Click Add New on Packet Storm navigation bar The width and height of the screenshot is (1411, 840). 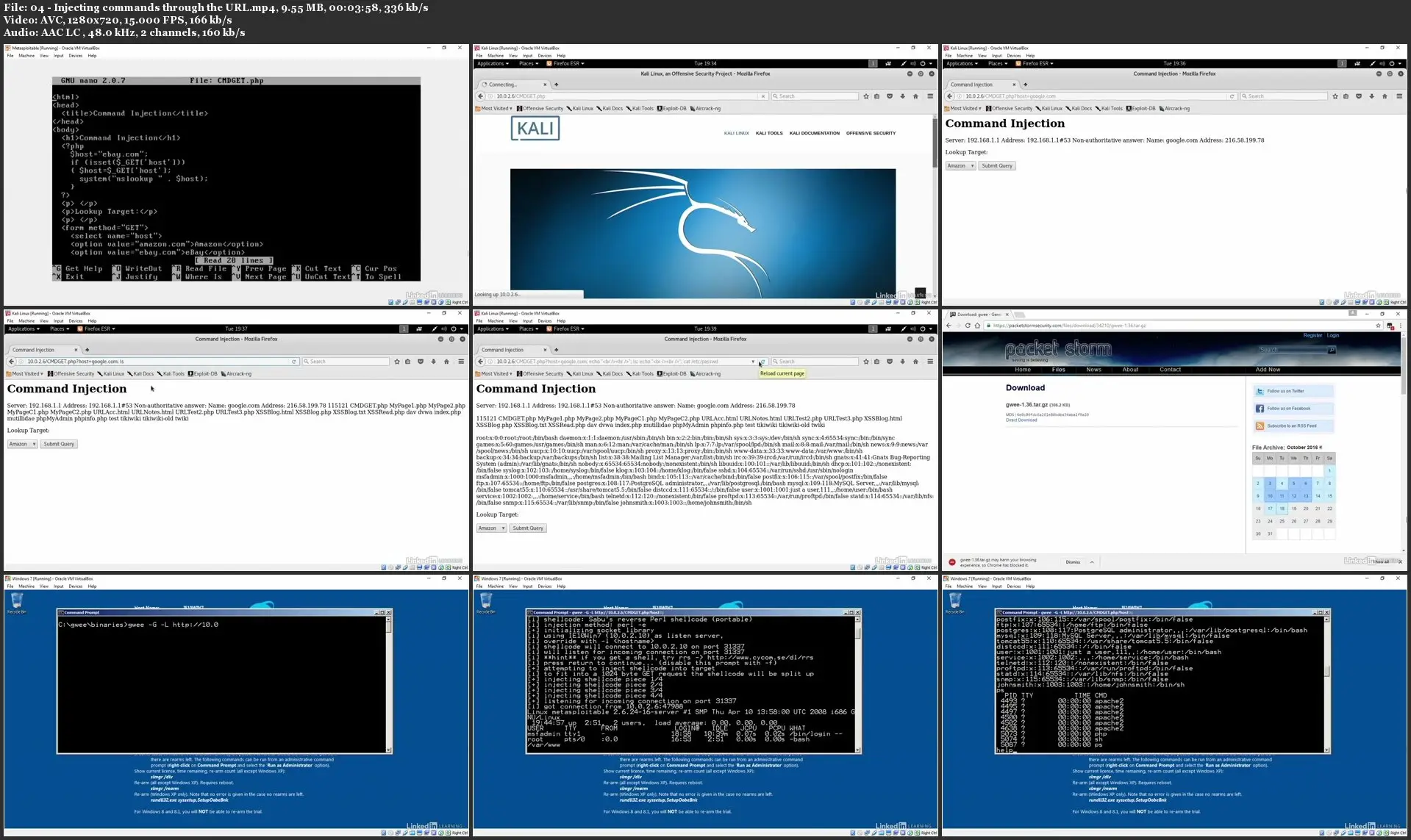pyautogui.click(x=1268, y=370)
